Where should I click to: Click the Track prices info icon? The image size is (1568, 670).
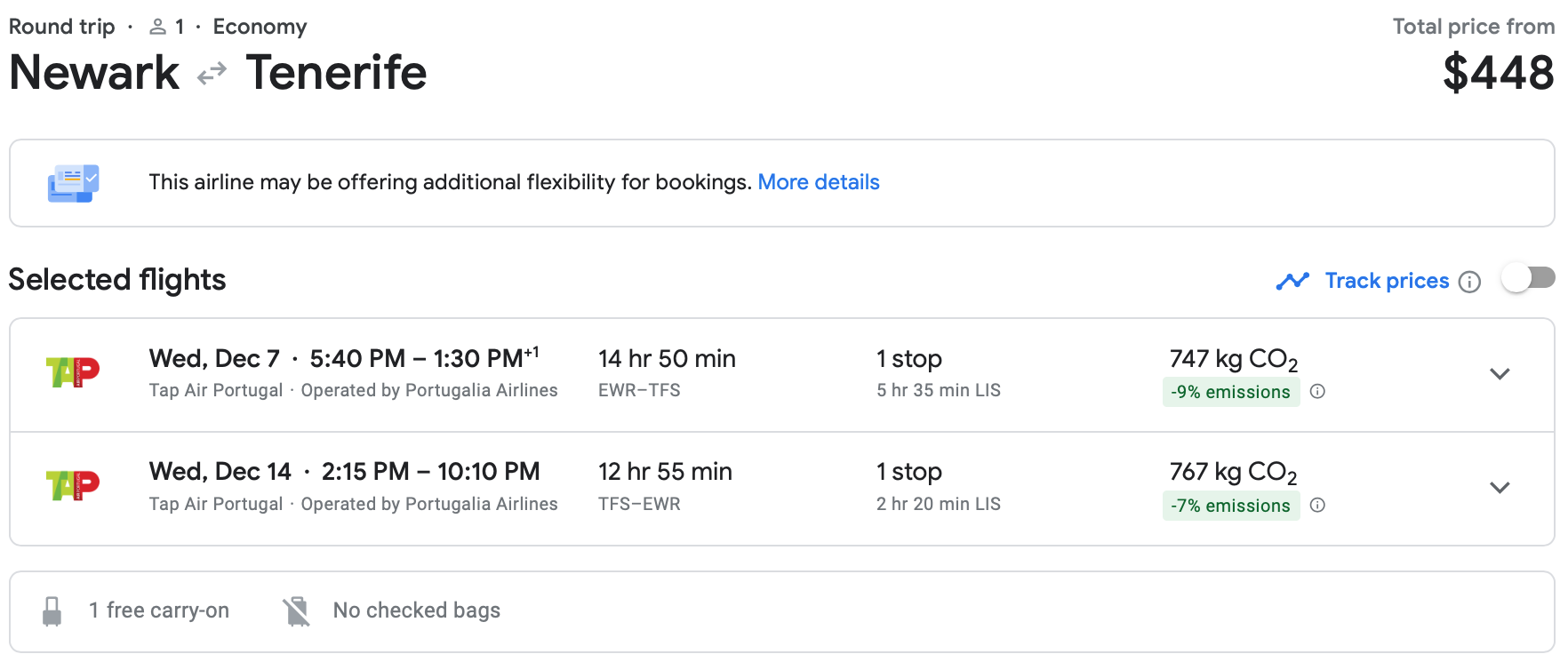pyautogui.click(x=1470, y=282)
